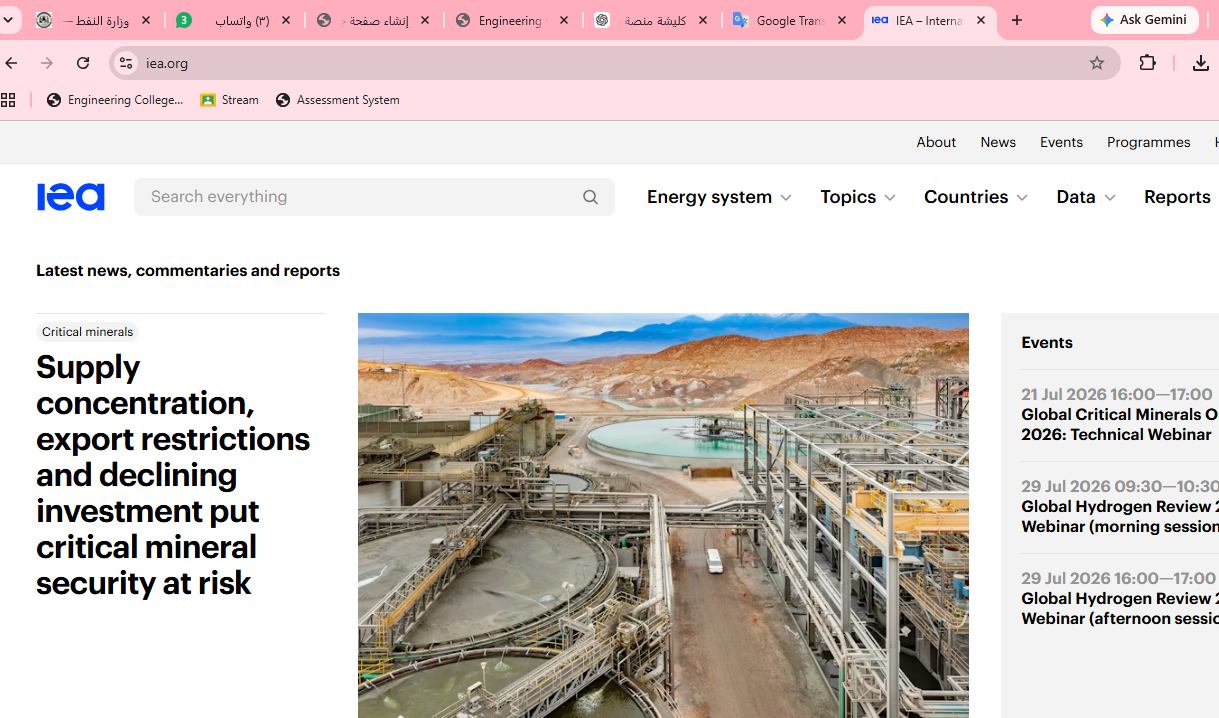Open the mining facility article image
This screenshot has width=1219, height=718.
tap(663, 515)
